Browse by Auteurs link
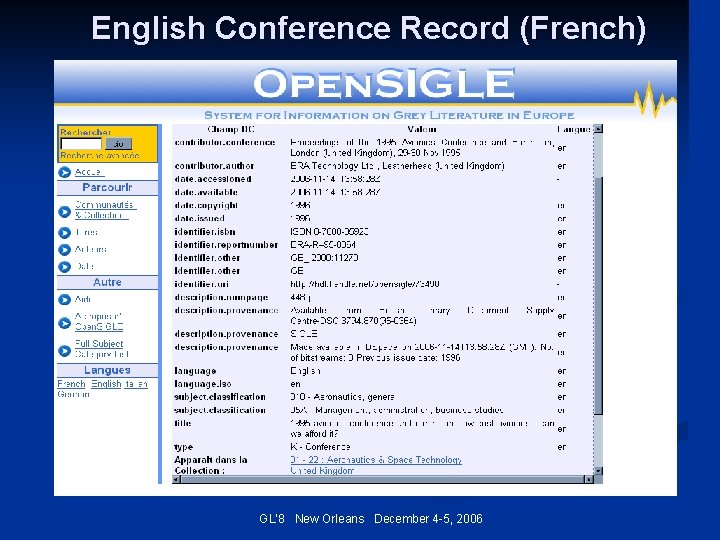Image resolution: width=720 pixels, height=540 pixels. pos(90,249)
